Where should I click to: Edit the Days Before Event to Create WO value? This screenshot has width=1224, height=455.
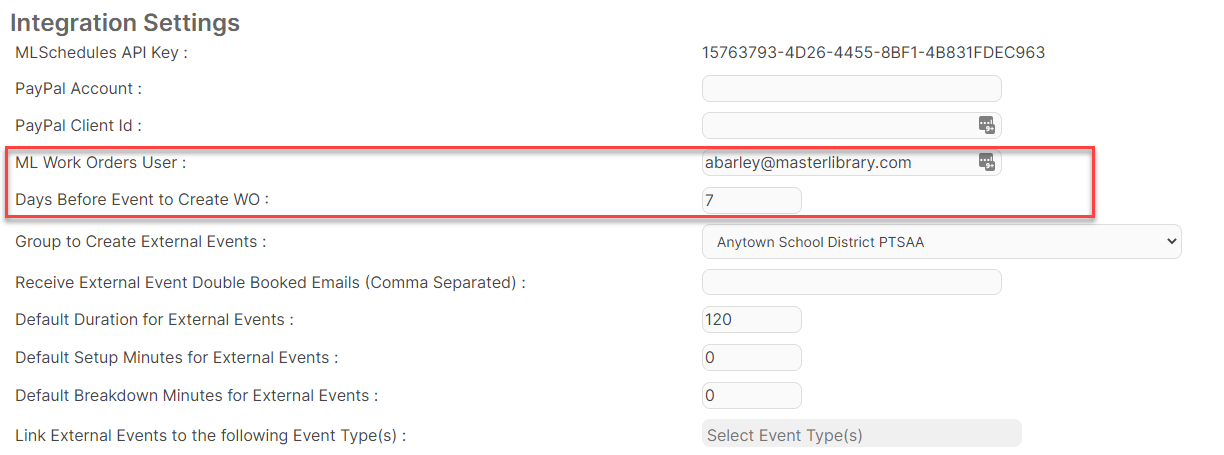[752, 200]
